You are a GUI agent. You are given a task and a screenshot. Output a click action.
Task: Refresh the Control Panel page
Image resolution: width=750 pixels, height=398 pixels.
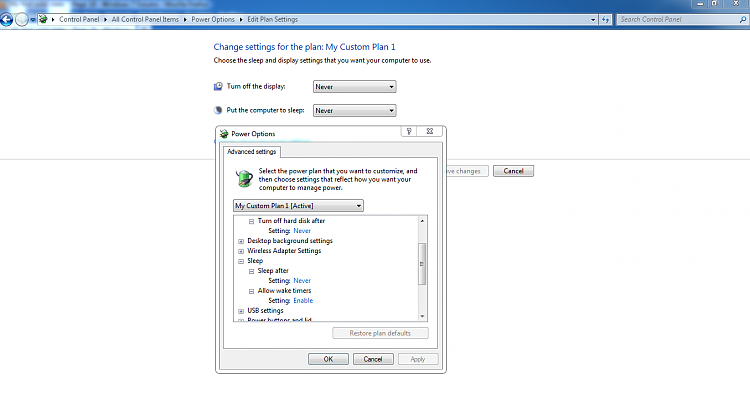606,20
